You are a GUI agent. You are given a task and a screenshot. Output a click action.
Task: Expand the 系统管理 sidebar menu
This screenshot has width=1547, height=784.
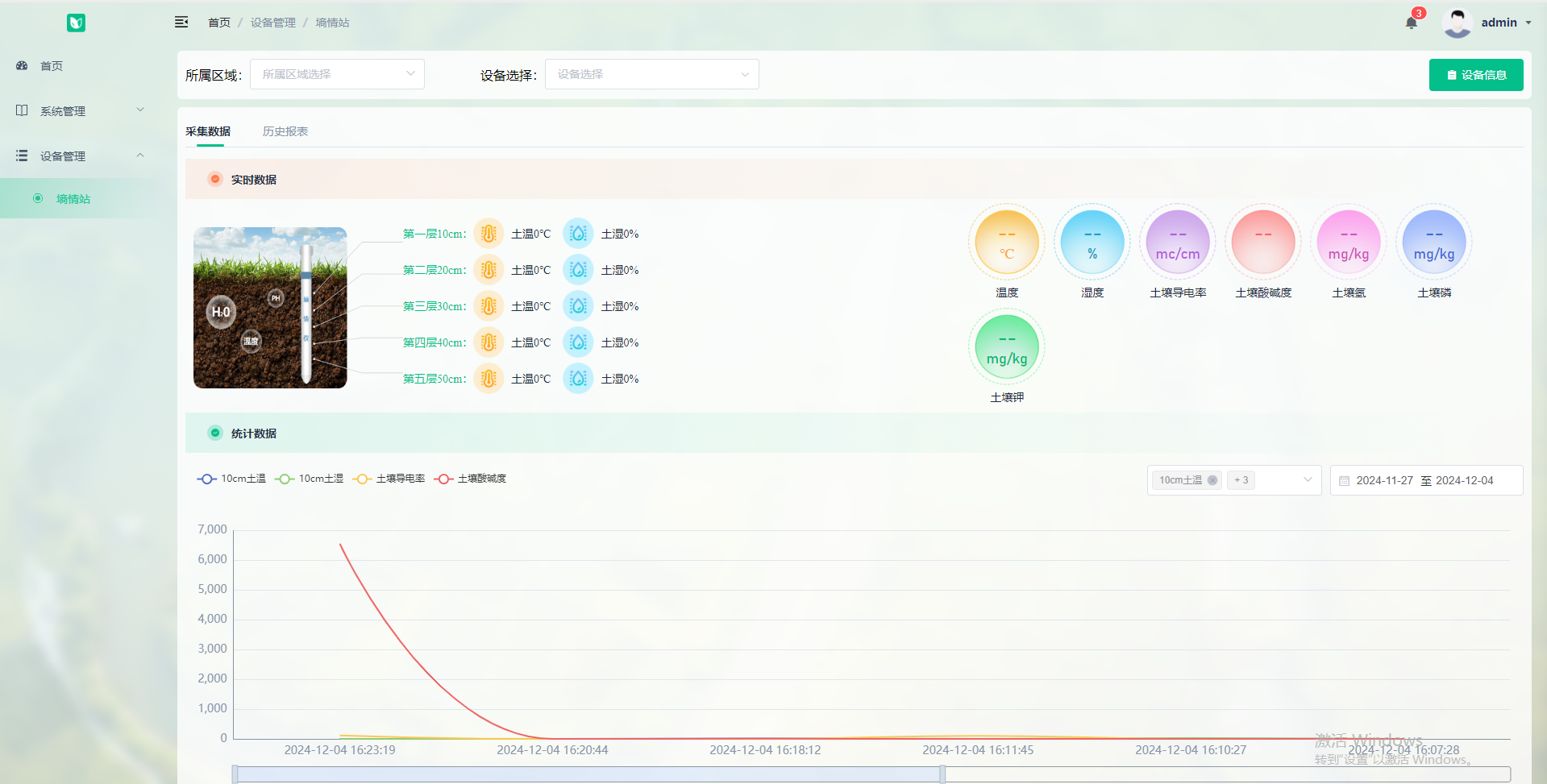coord(81,110)
